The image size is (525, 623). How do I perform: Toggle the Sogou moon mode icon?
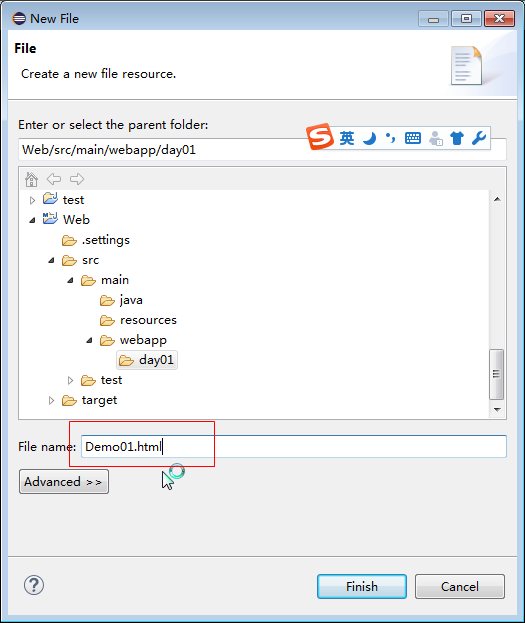click(x=369, y=138)
